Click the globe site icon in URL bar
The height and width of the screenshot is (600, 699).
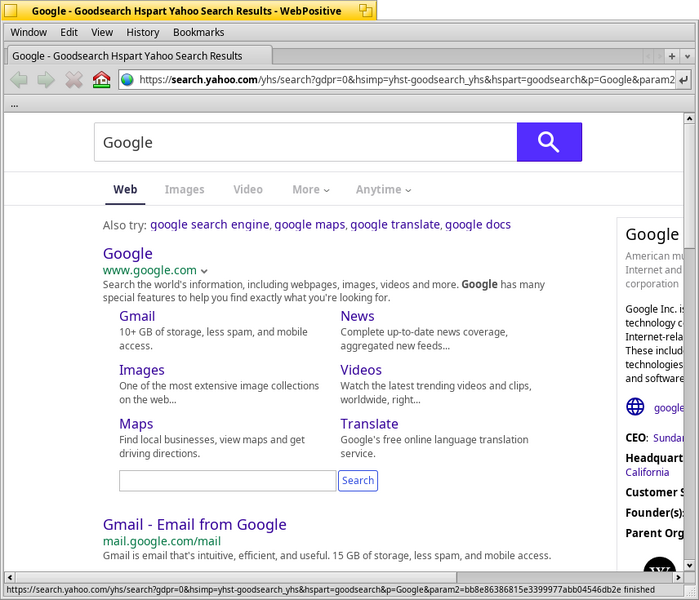(x=127, y=80)
